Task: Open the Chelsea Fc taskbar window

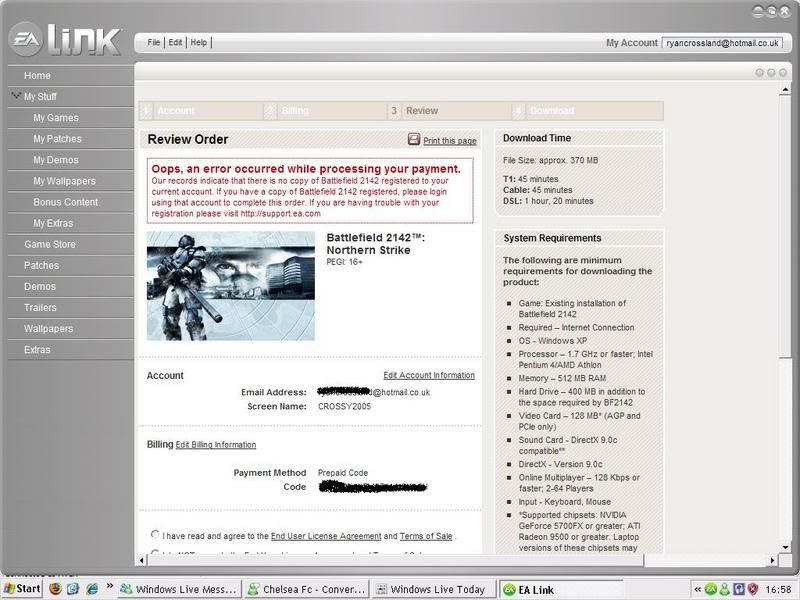Action: (306, 589)
